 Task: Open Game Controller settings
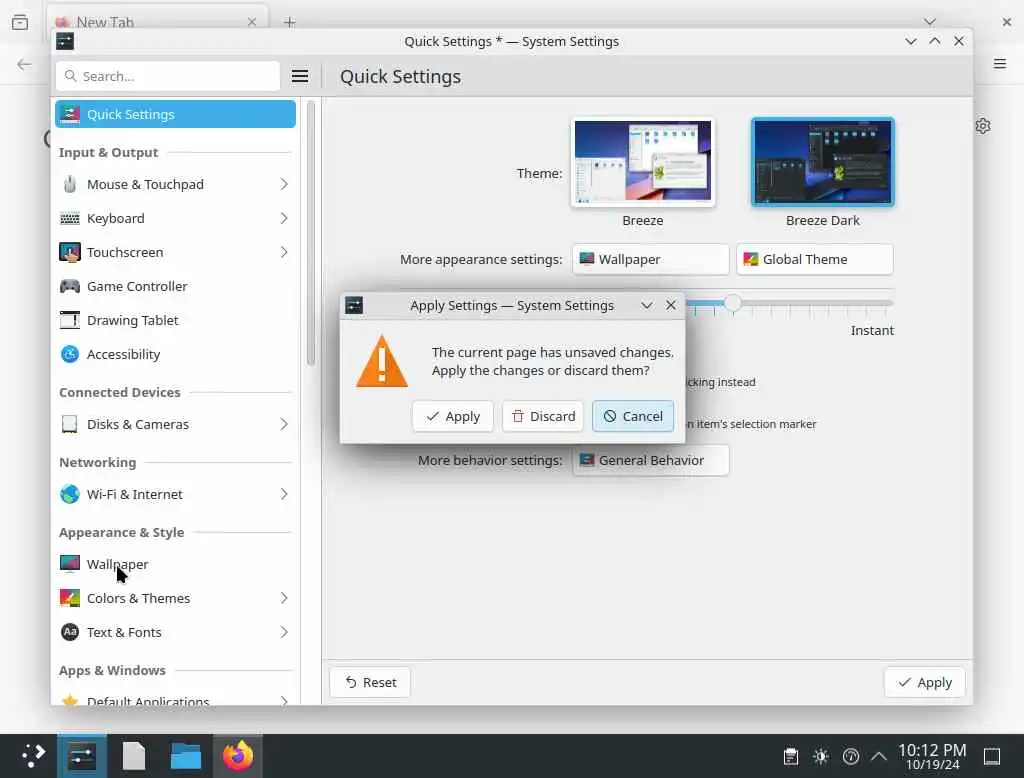point(175,286)
